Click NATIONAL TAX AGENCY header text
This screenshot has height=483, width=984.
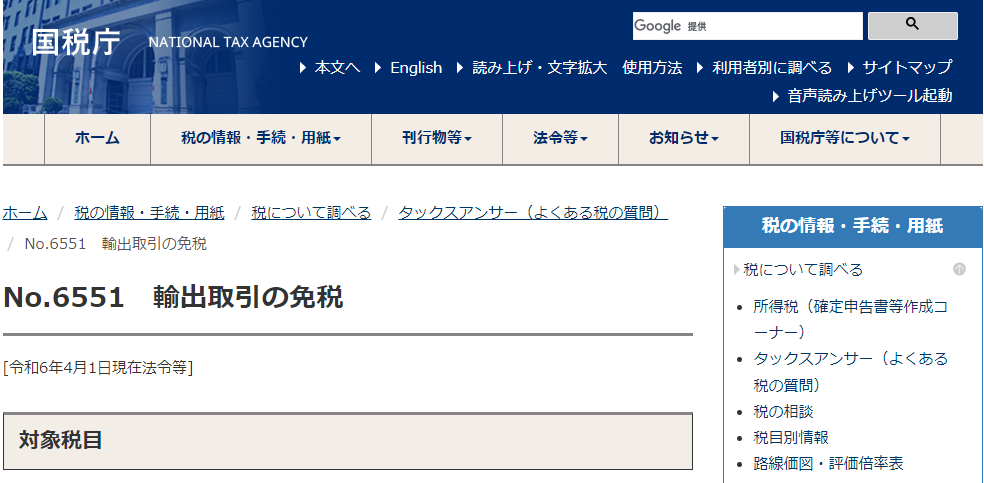point(228,43)
